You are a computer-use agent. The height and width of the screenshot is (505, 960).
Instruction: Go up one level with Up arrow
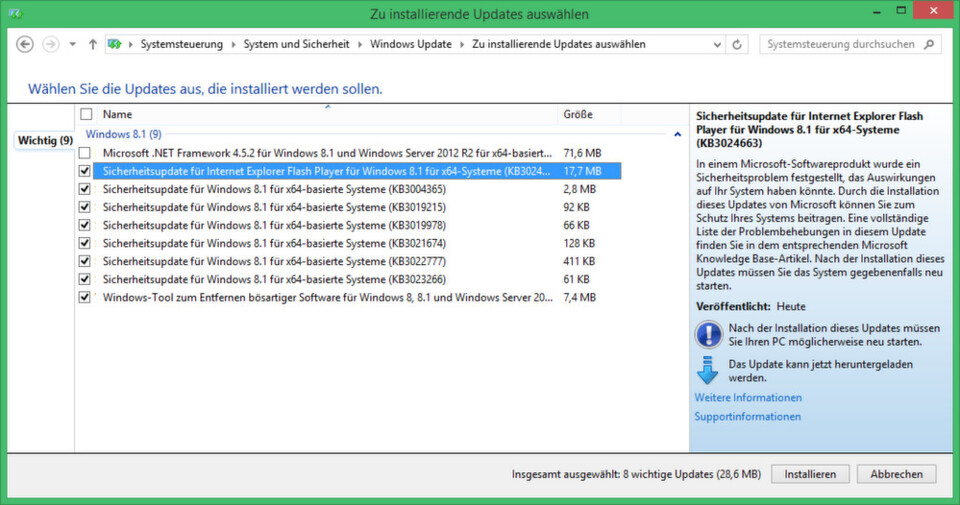[92, 44]
